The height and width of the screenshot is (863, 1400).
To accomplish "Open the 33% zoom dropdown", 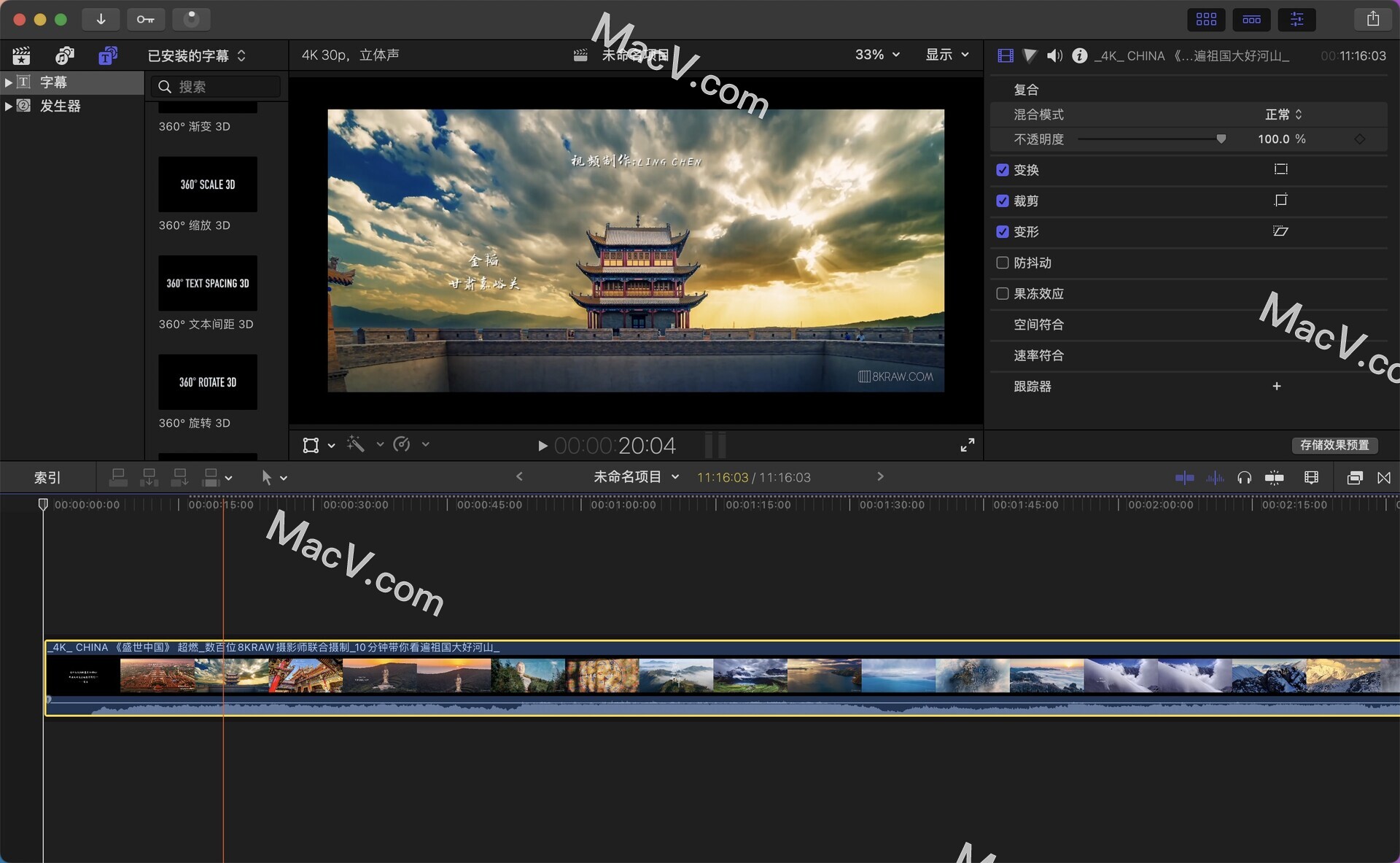I will pyautogui.click(x=877, y=55).
